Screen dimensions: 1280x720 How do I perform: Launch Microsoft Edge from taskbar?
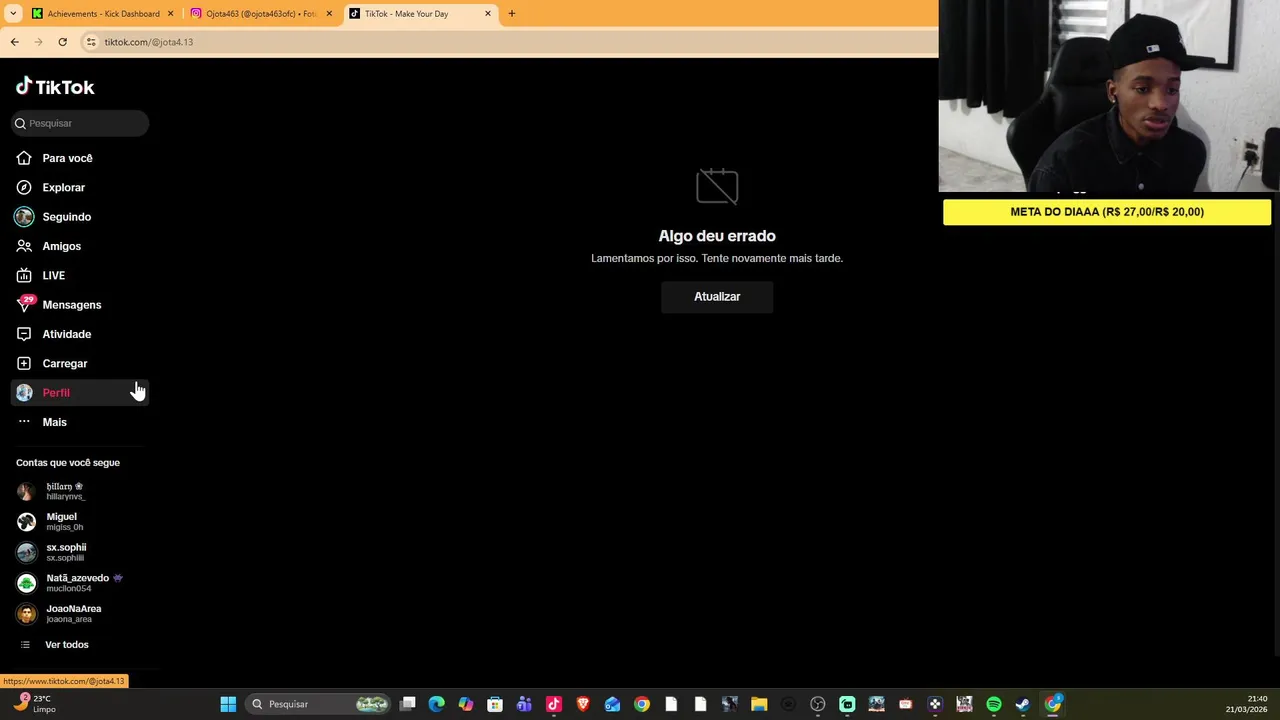pyautogui.click(x=437, y=704)
